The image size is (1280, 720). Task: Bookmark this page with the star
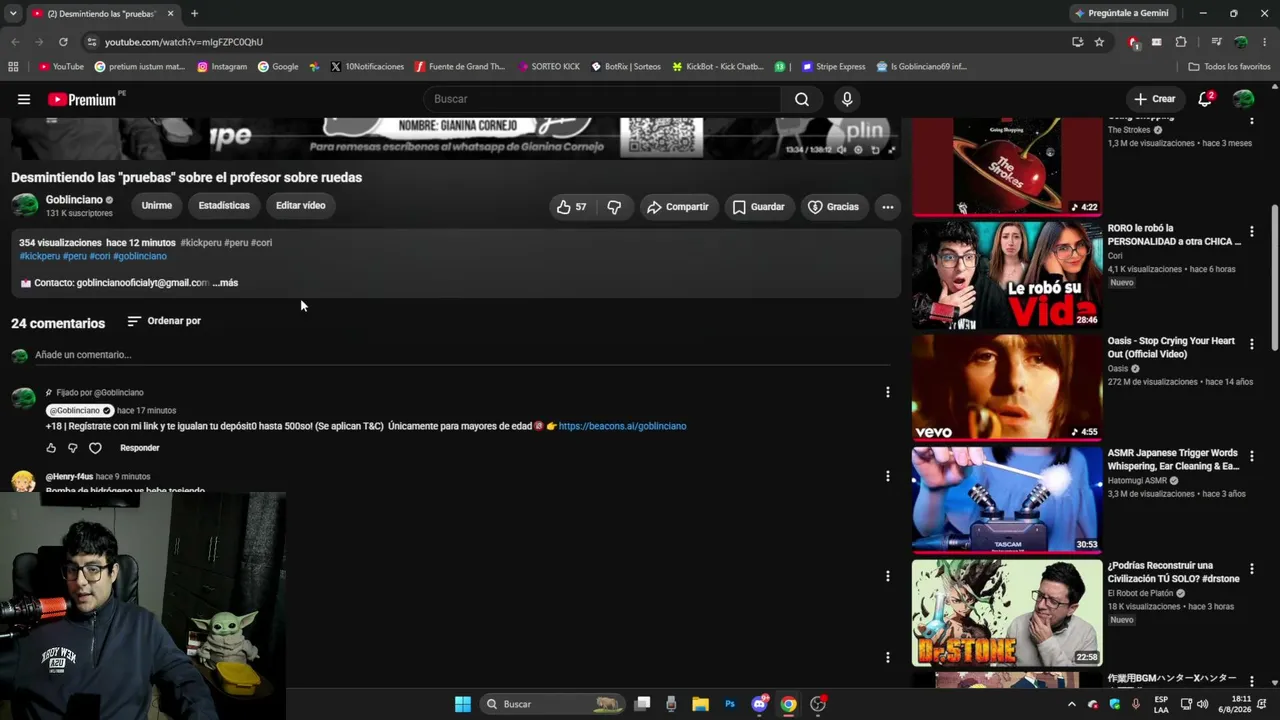(x=1099, y=42)
